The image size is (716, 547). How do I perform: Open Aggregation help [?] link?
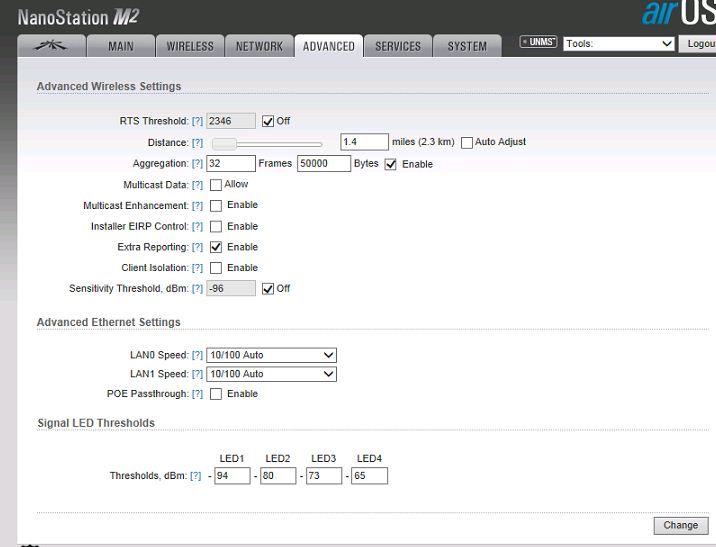pos(197,164)
